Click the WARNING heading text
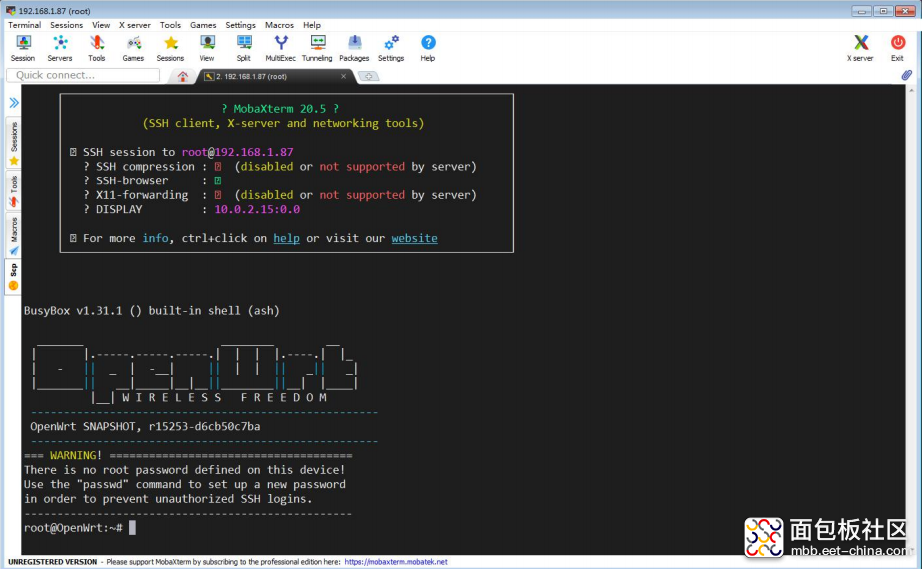922x569 pixels. tap(76, 456)
